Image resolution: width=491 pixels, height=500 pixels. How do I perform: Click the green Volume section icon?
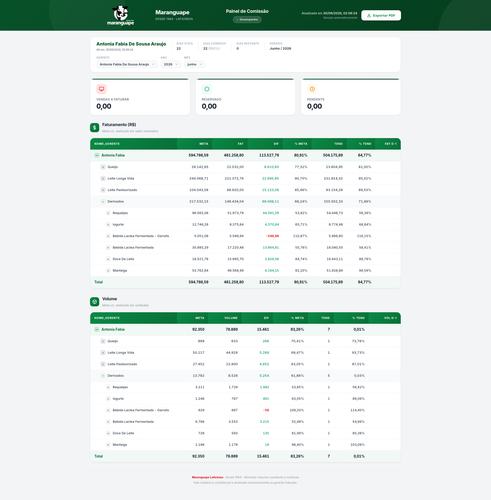(x=95, y=302)
